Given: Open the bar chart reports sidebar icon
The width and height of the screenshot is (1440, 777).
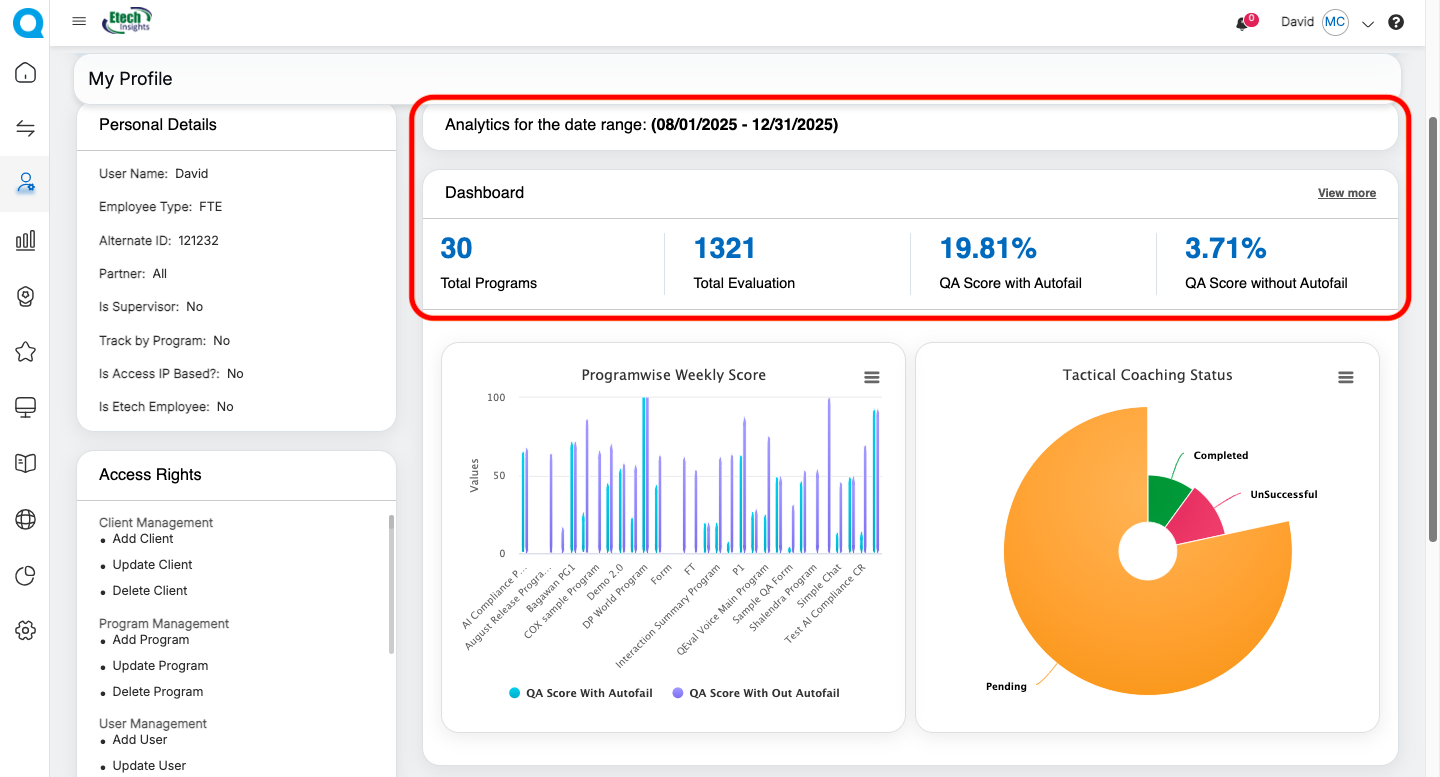Looking at the screenshot, I should [x=26, y=240].
